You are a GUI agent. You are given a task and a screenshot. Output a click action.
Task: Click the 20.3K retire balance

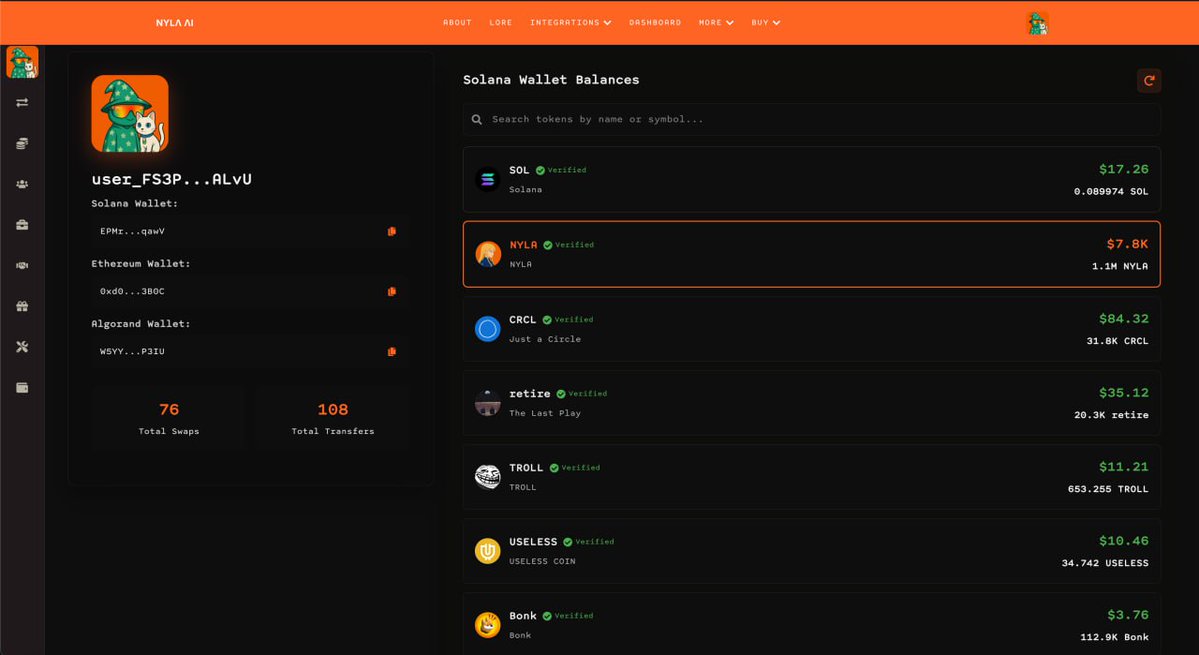[1111, 415]
